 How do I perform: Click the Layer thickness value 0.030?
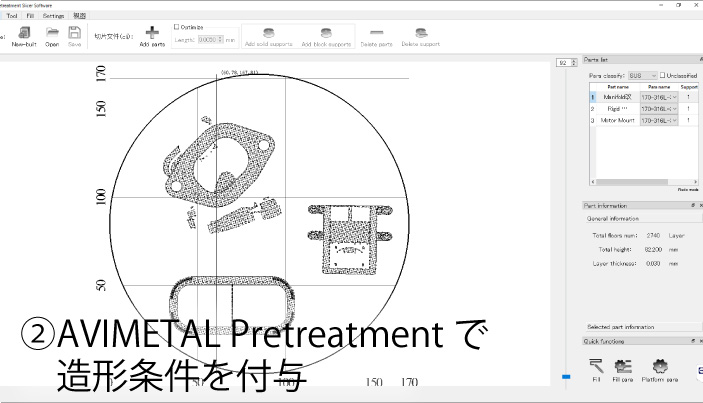point(653,264)
